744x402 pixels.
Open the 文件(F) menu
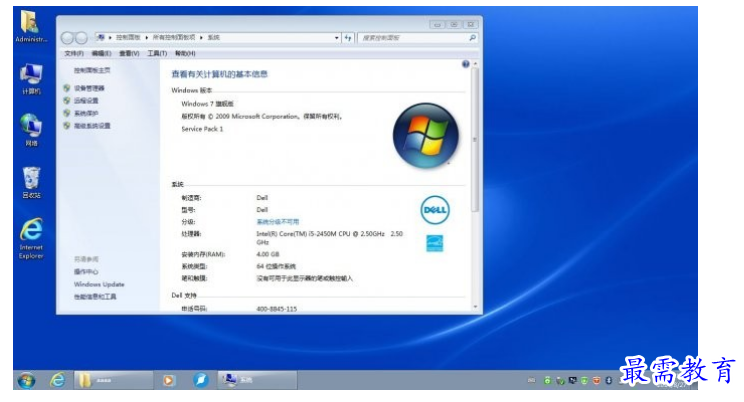(74, 54)
